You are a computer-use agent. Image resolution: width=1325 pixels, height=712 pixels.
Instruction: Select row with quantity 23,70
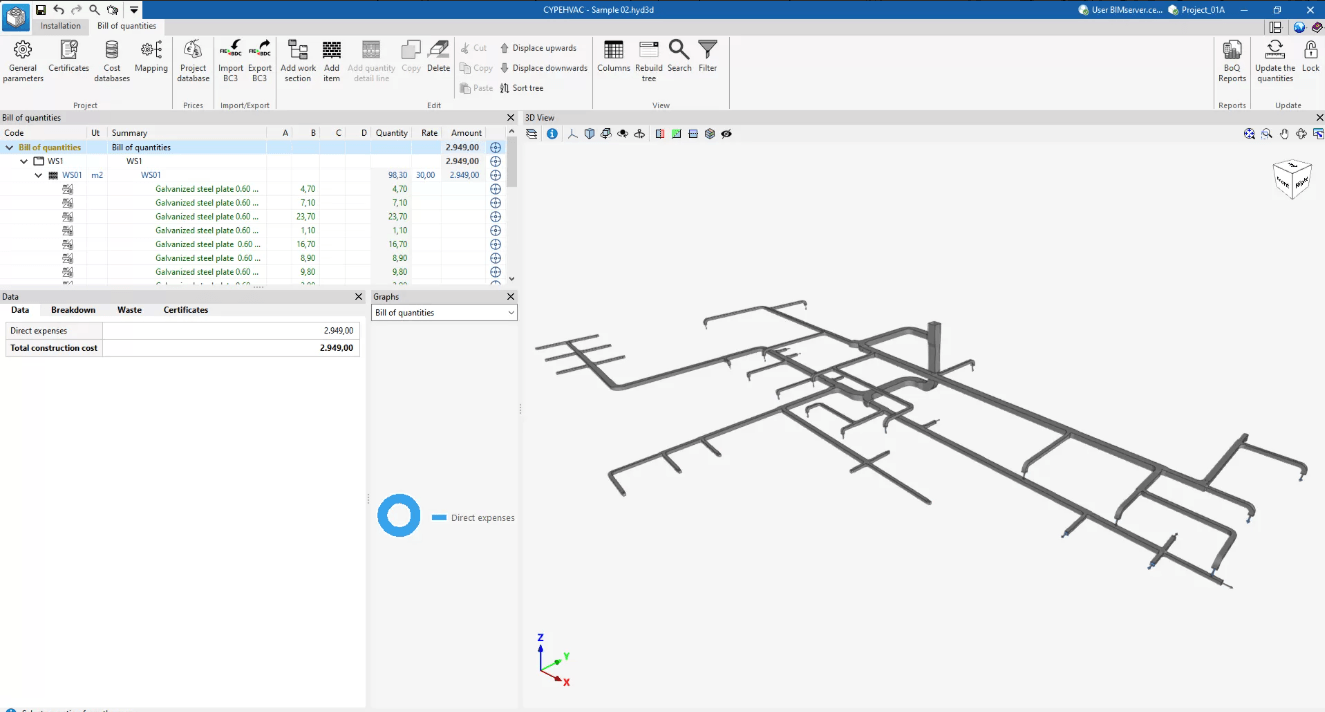pyautogui.click(x=252, y=216)
